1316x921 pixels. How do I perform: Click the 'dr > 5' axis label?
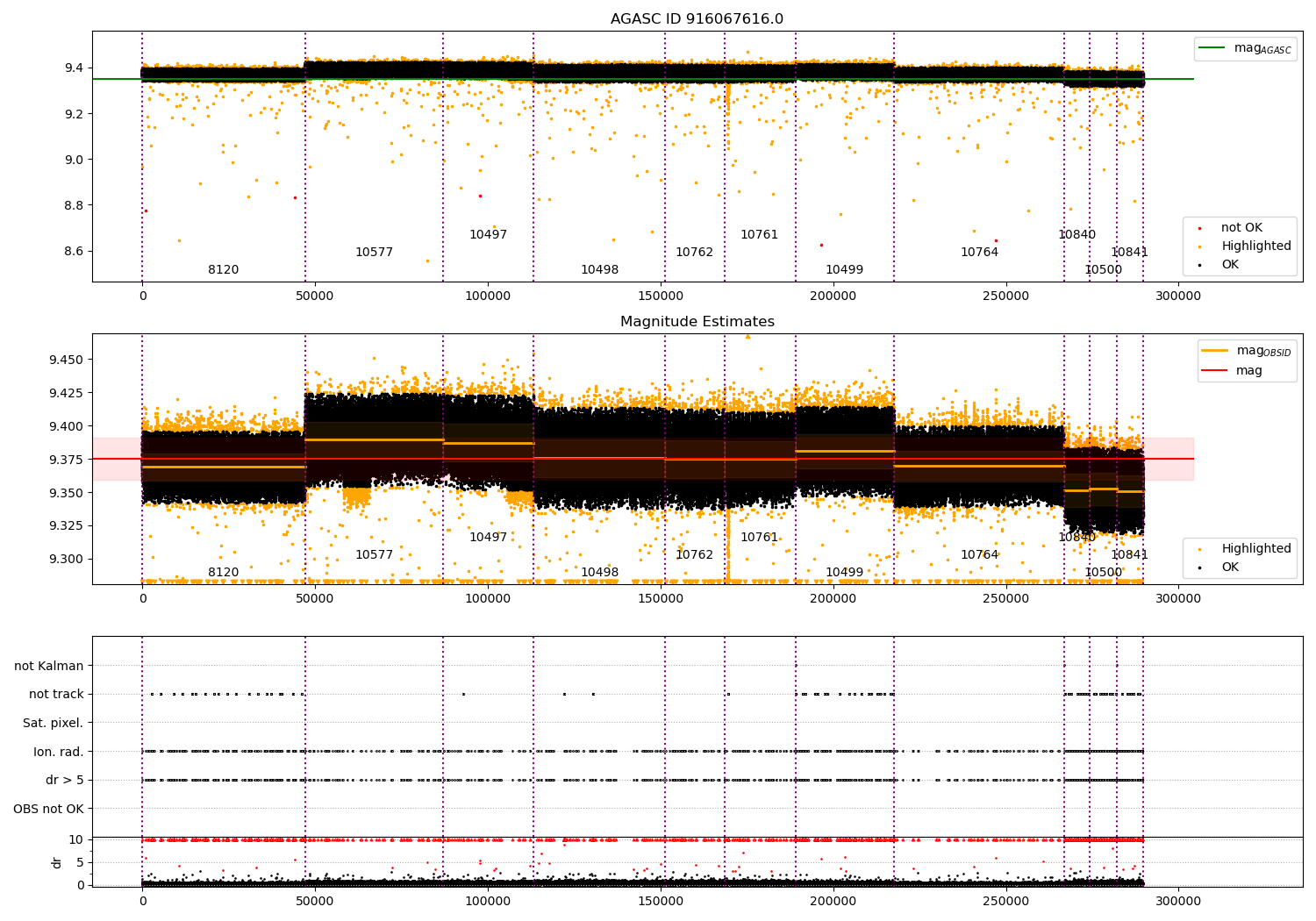[x=65, y=780]
